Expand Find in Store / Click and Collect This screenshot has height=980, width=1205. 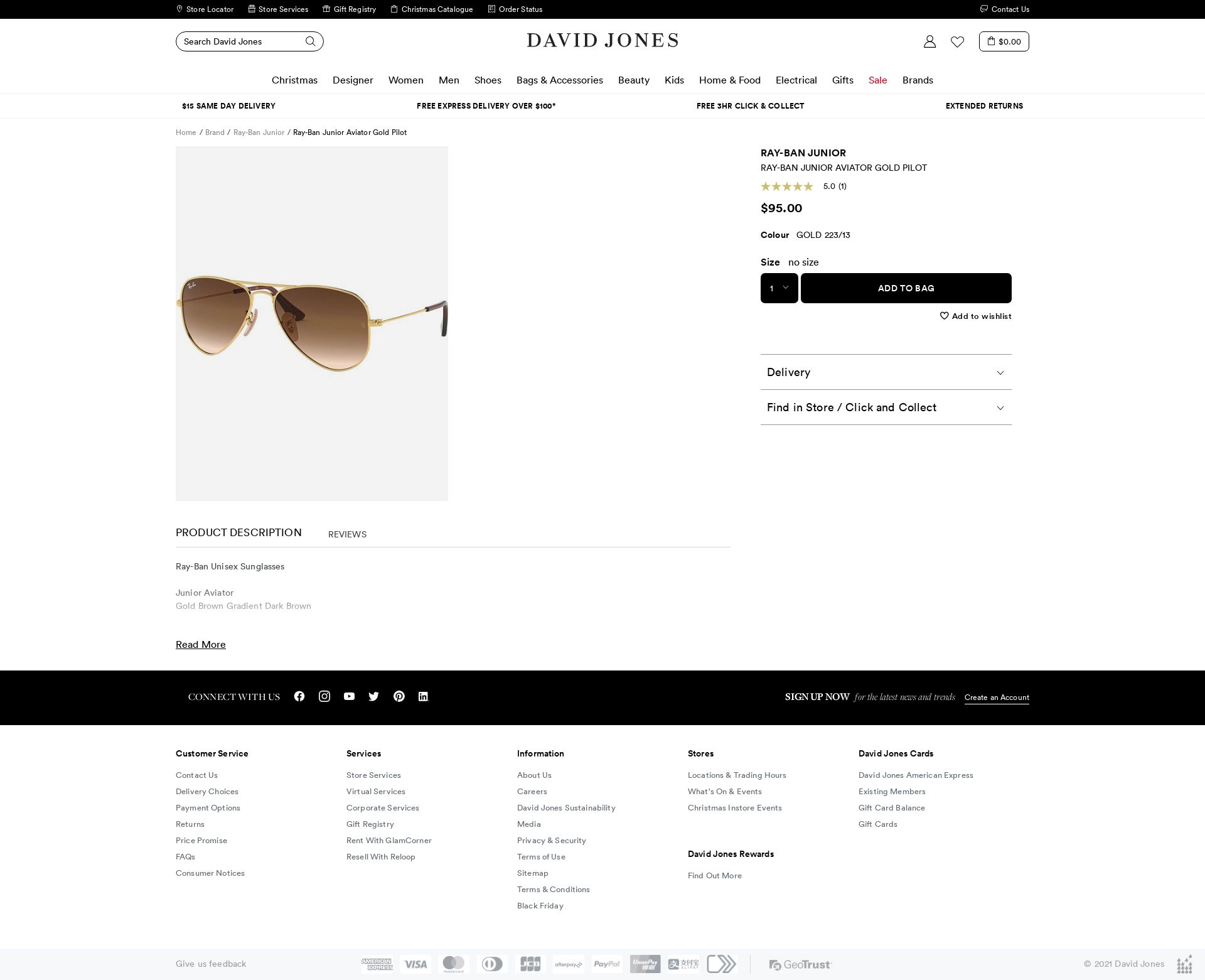(886, 407)
